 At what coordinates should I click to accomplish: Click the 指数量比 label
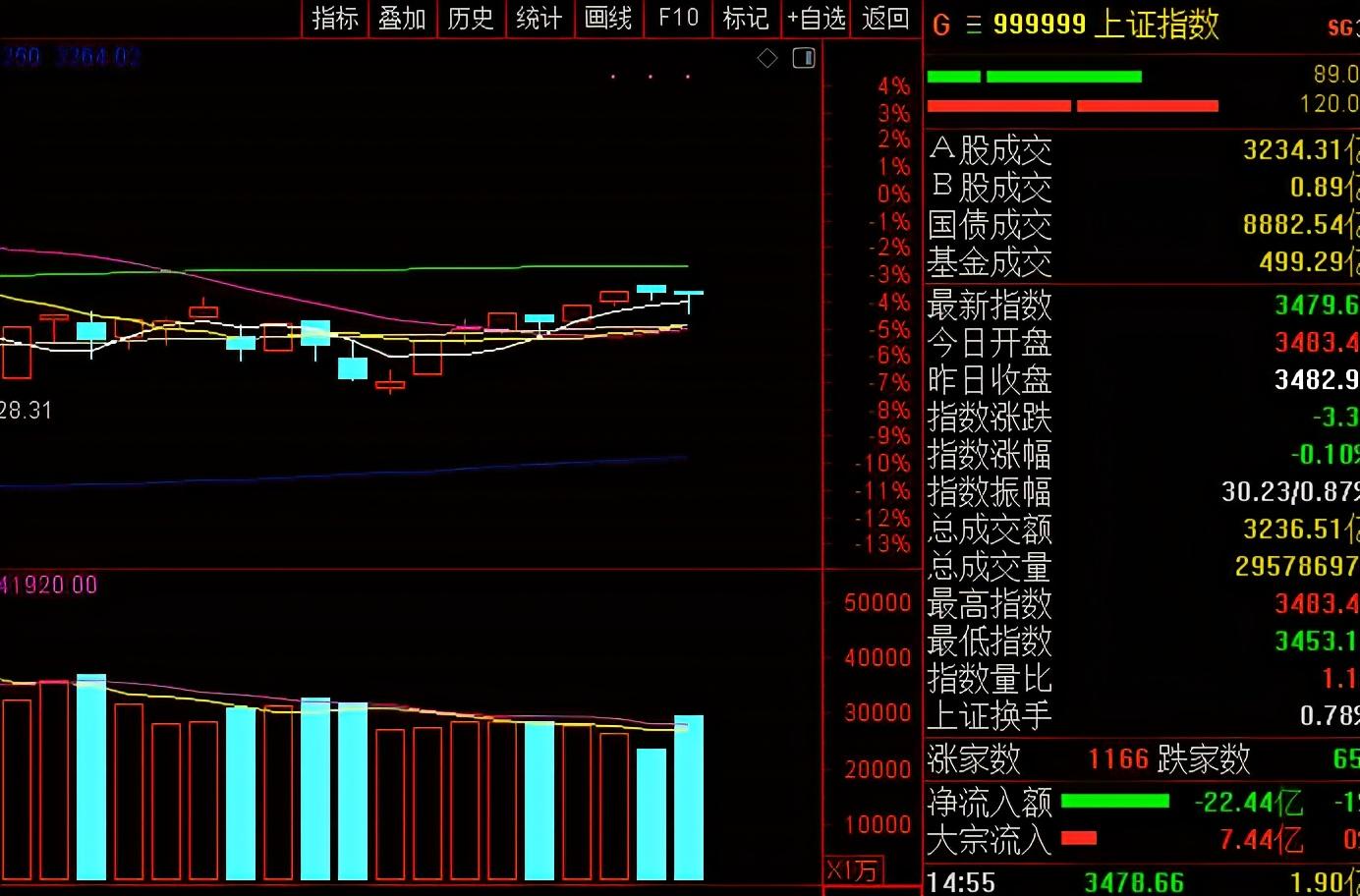point(990,679)
